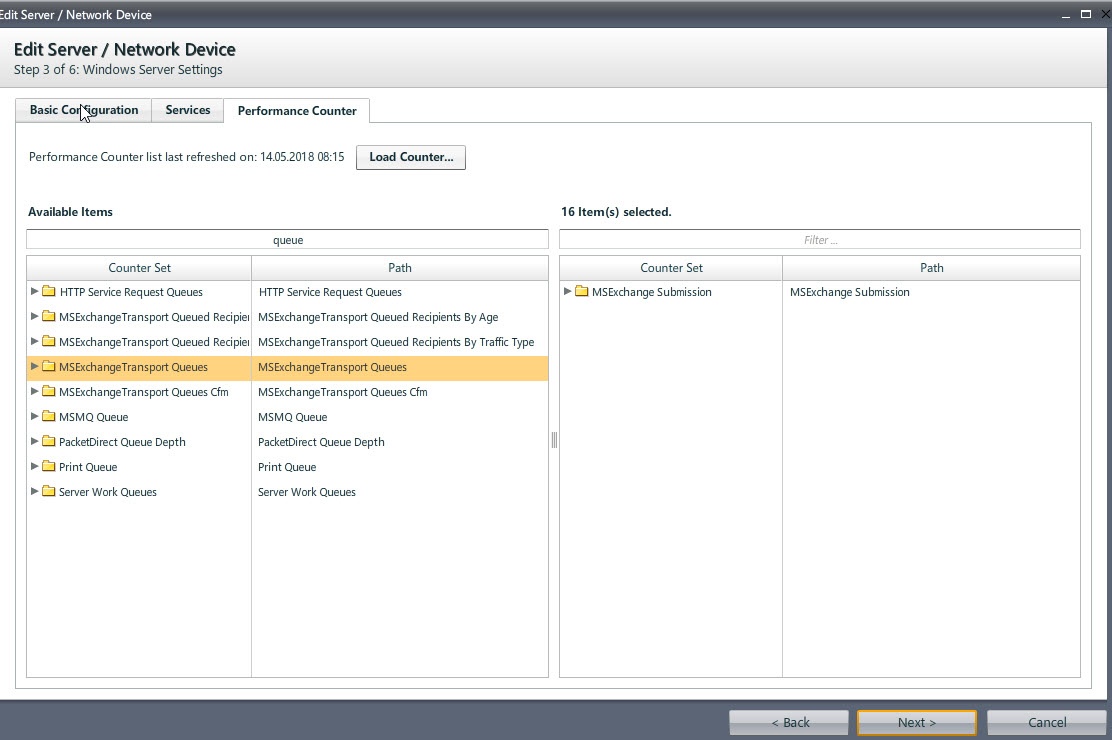This screenshot has width=1112, height=740.
Task: Click the highlighted MSExchangeTransport Queues folder icon
Action: click(x=48, y=367)
